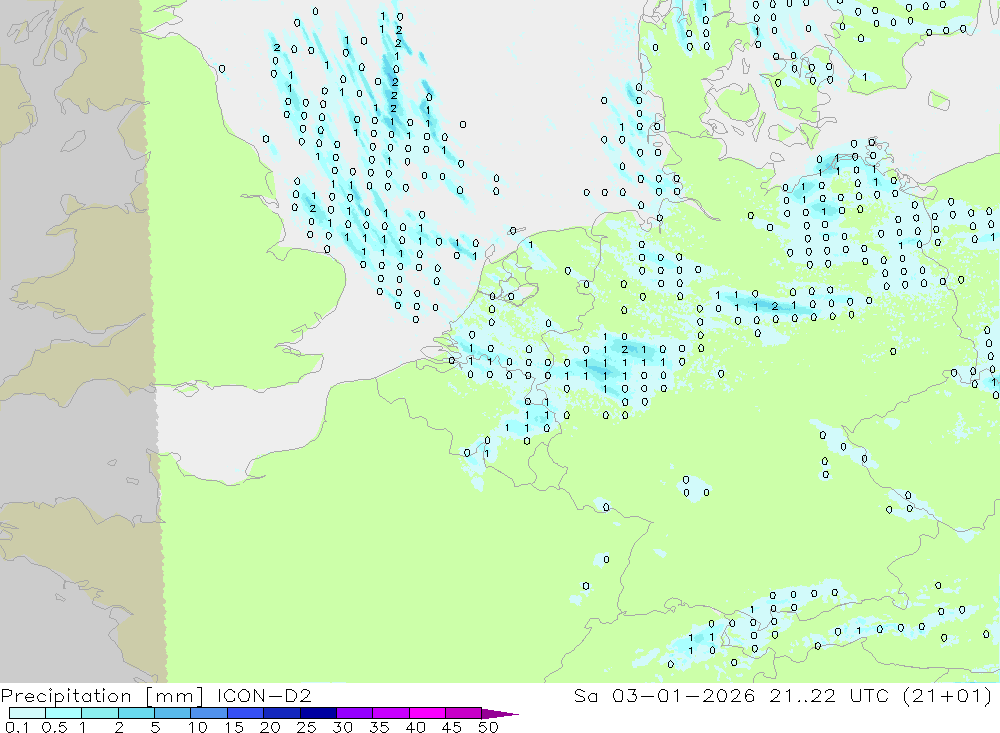Click the '40' legend scale value
This screenshot has width=1000, height=733.
click(415, 727)
